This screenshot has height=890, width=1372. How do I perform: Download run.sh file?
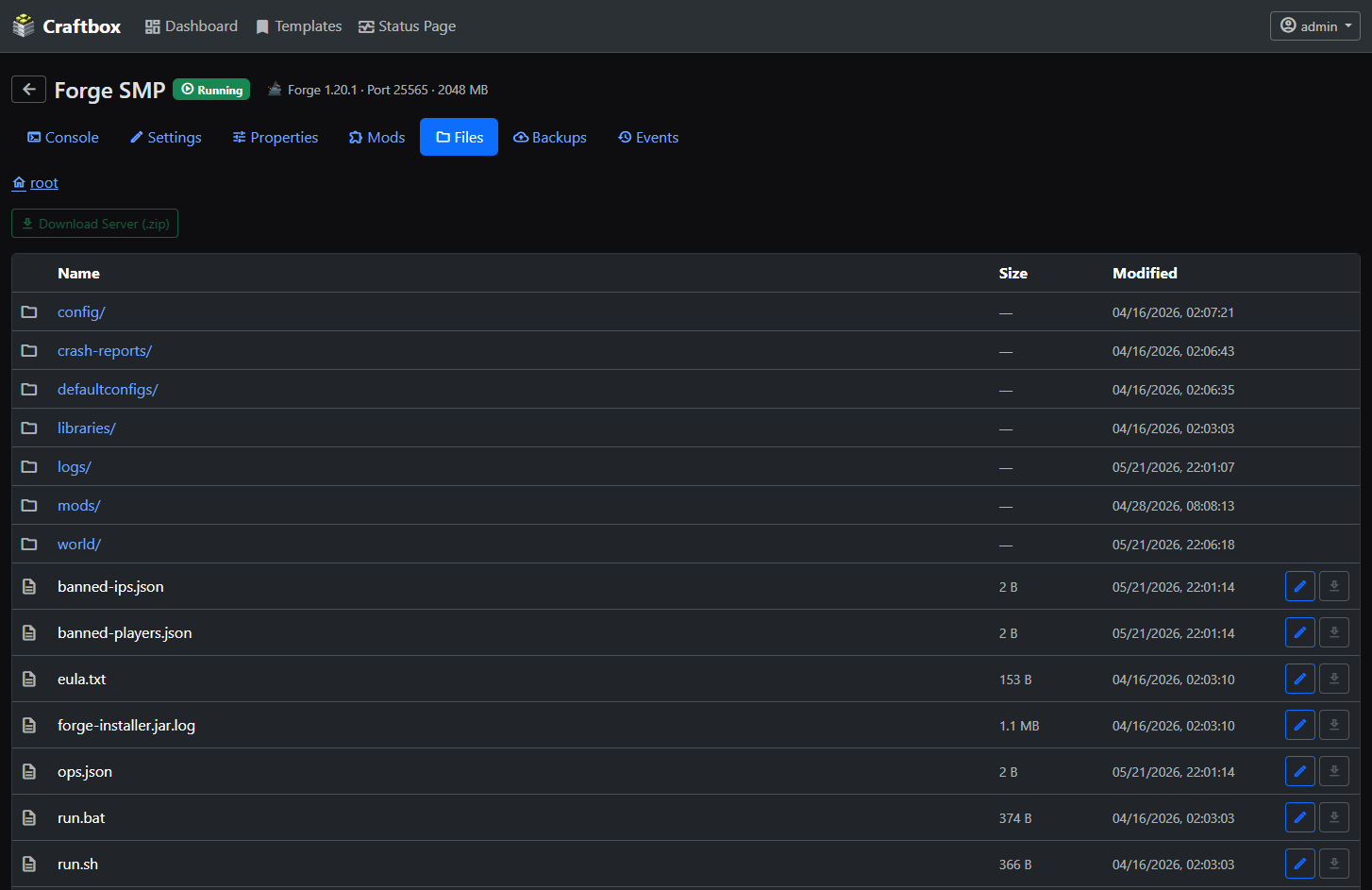(1334, 864)
